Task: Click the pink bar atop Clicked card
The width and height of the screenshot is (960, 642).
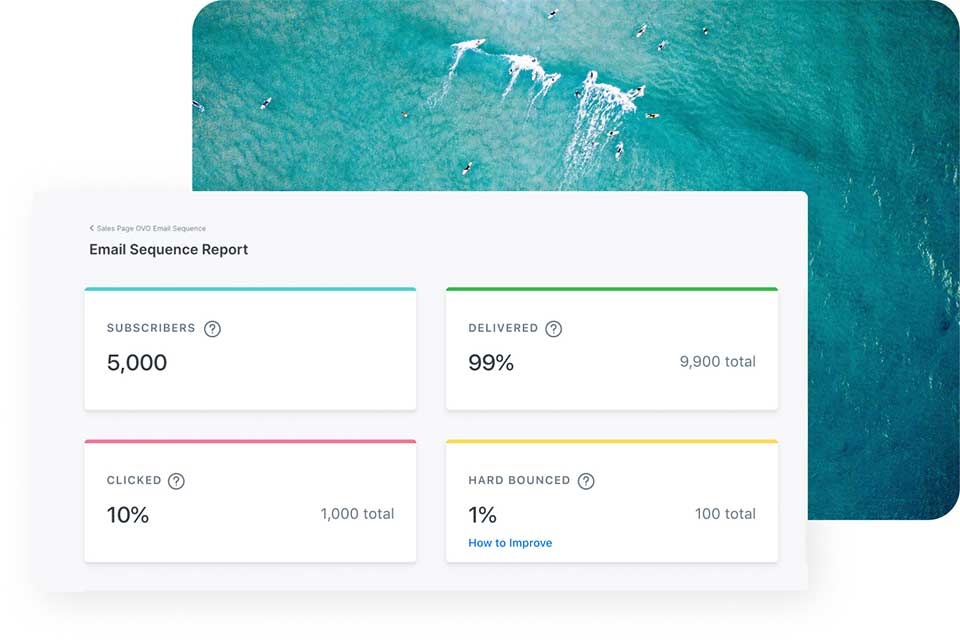Action: pyautogui.click(x=250, y=441)
